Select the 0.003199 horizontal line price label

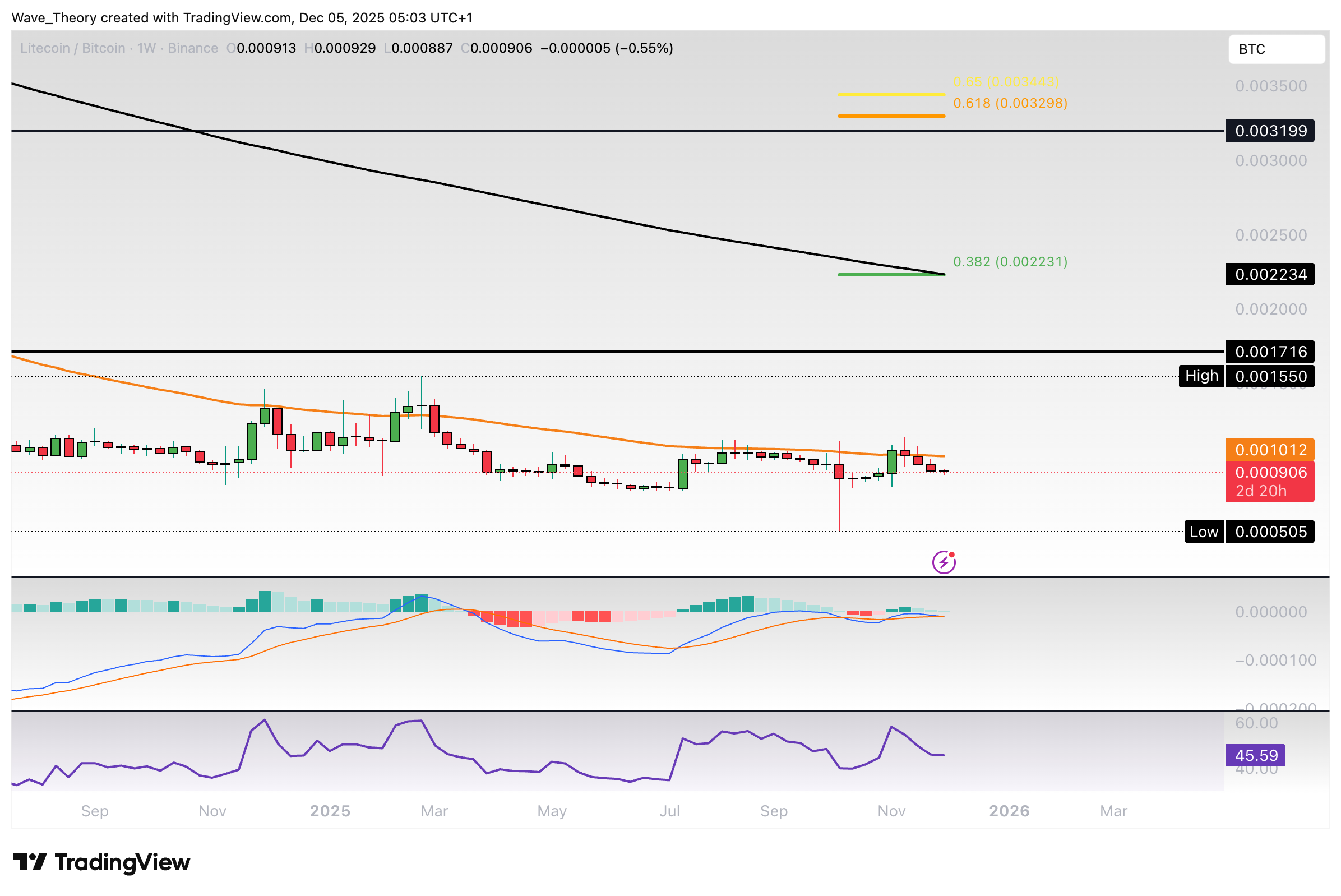(1270, 131)
